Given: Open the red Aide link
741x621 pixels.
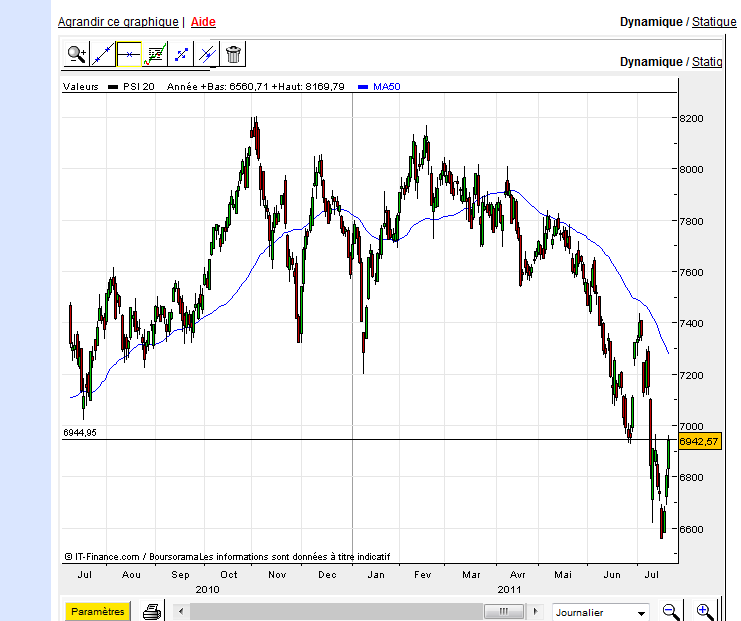Looking at the screenshot, I should tap(203, 22).
